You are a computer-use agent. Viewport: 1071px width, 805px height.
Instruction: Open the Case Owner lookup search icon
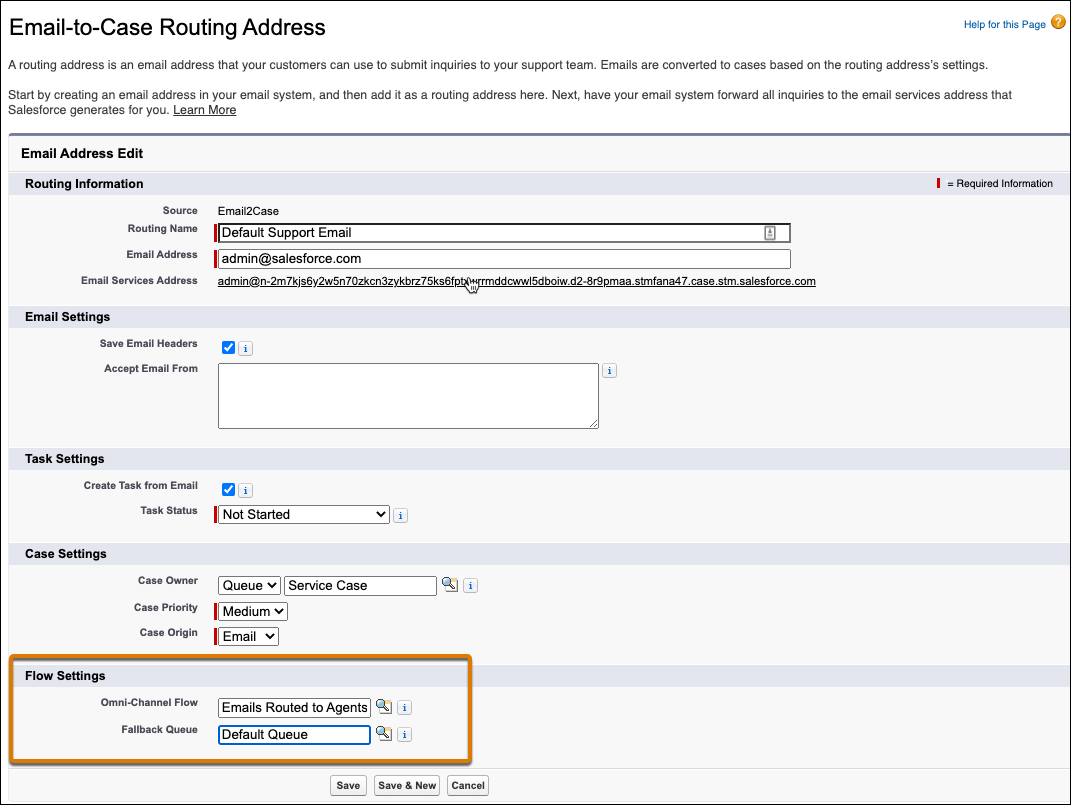coord(449,585)
